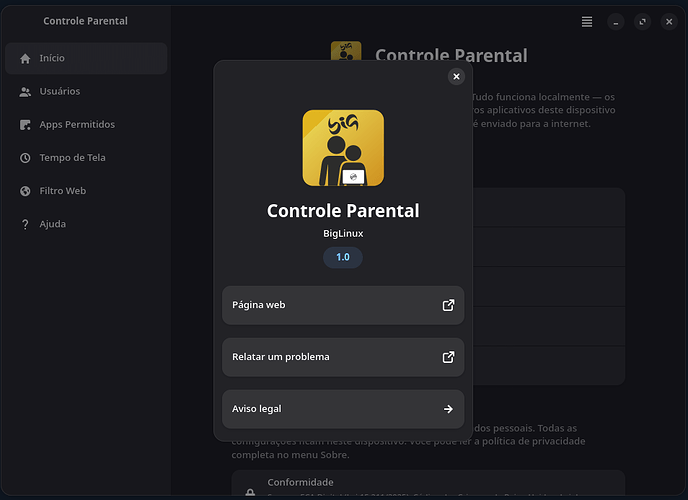Click external link icon beside Página web

click(x=448, y=305)
